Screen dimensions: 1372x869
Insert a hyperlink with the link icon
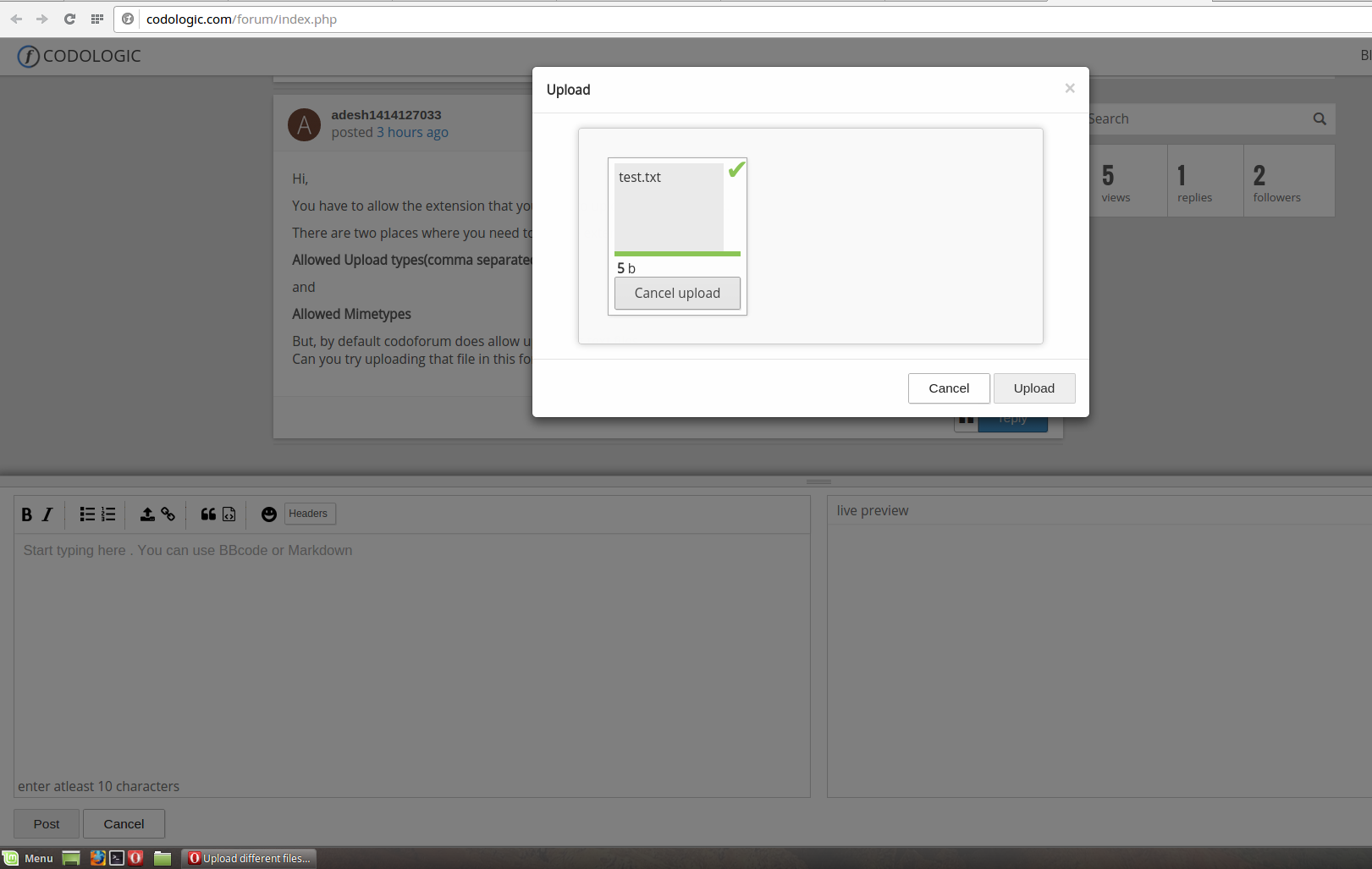pyautogui.click(x=168, y=514)
